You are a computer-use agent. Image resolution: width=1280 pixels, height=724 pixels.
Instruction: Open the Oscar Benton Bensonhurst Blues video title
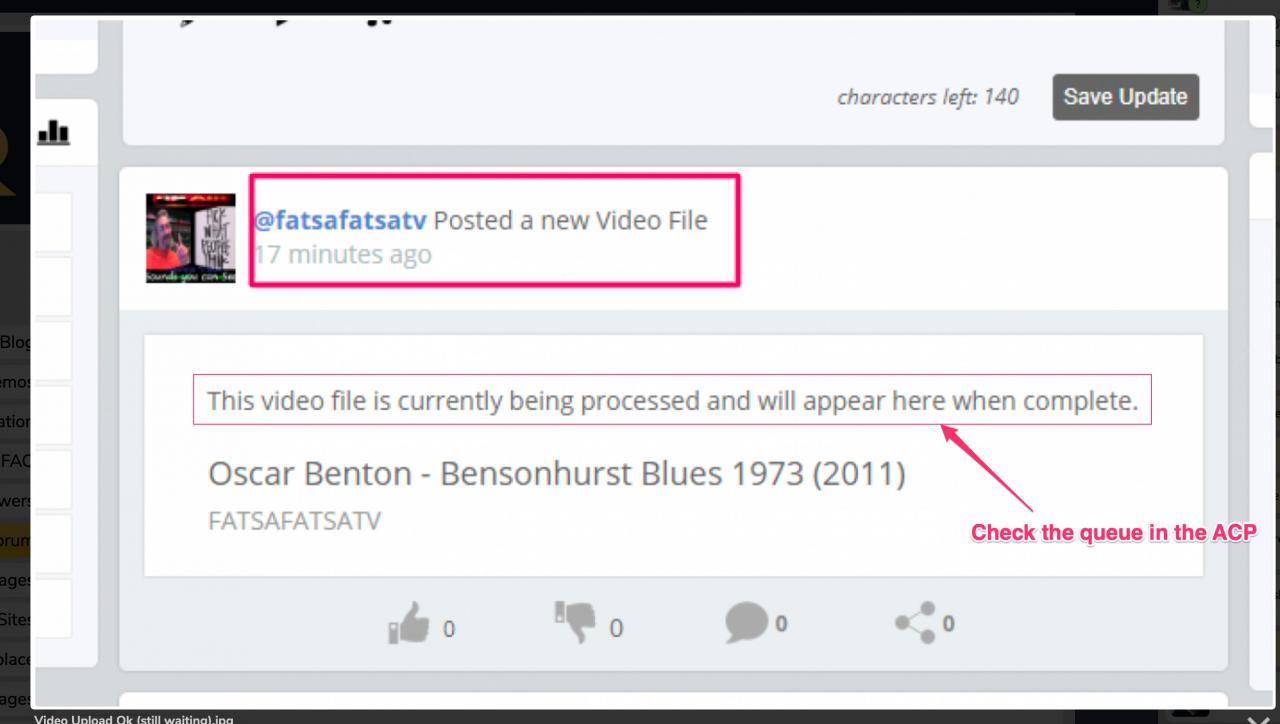[556, 473]
